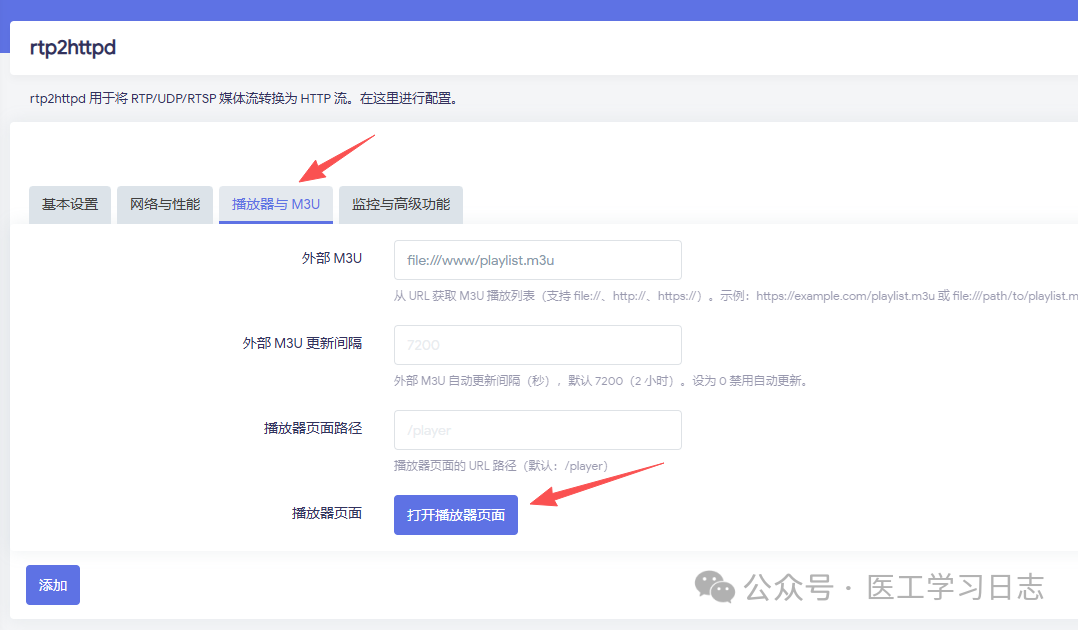Click the player URL path hint text

[x=501, y=466]
